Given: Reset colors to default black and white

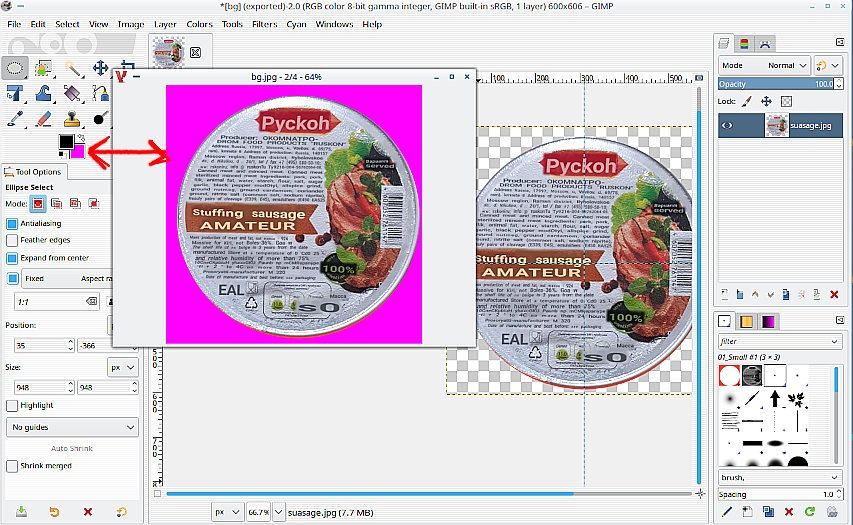Looking at the screenshot, I should tap(61, 156).
